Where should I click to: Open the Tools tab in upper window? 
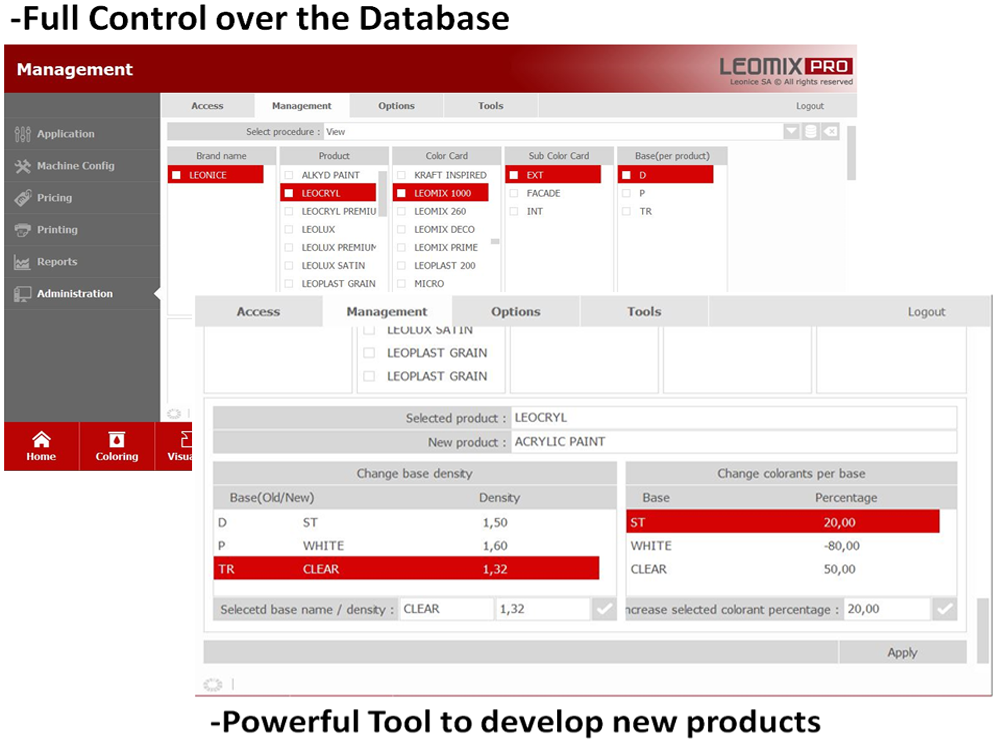(x=490, y=106)
